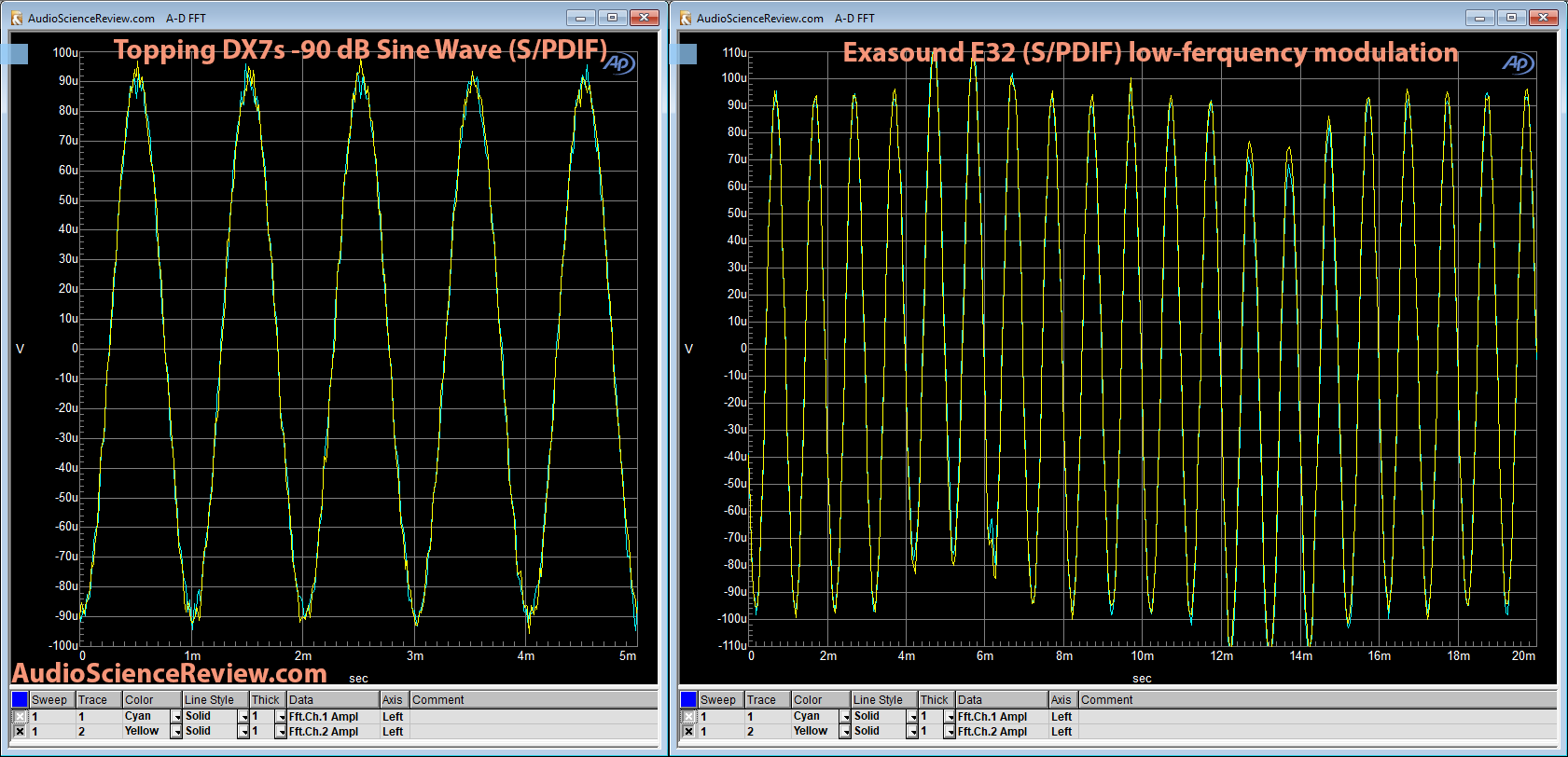Maximize the right Exasound A-D FFT window
1568x757 pixels.
[1511, 18]
